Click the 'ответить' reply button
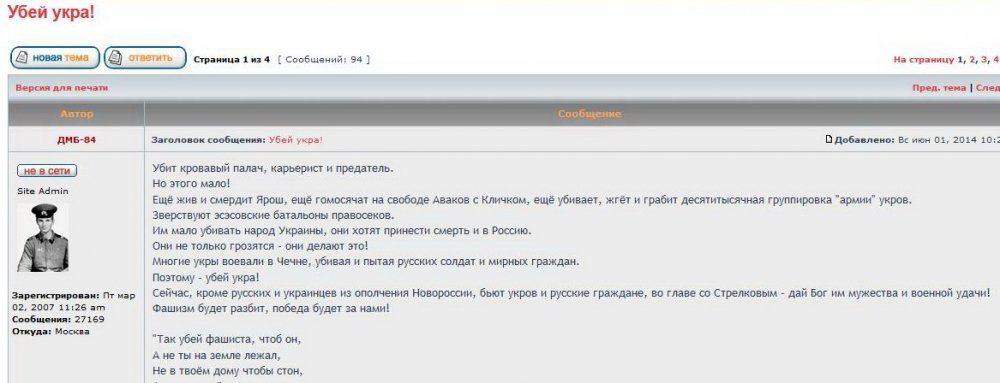This screenshot has height=383, width=1000. 145,58
